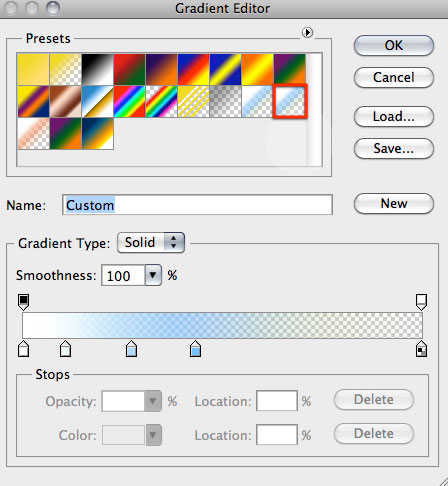Click OK to confirm the gradient

click(394, 45)
